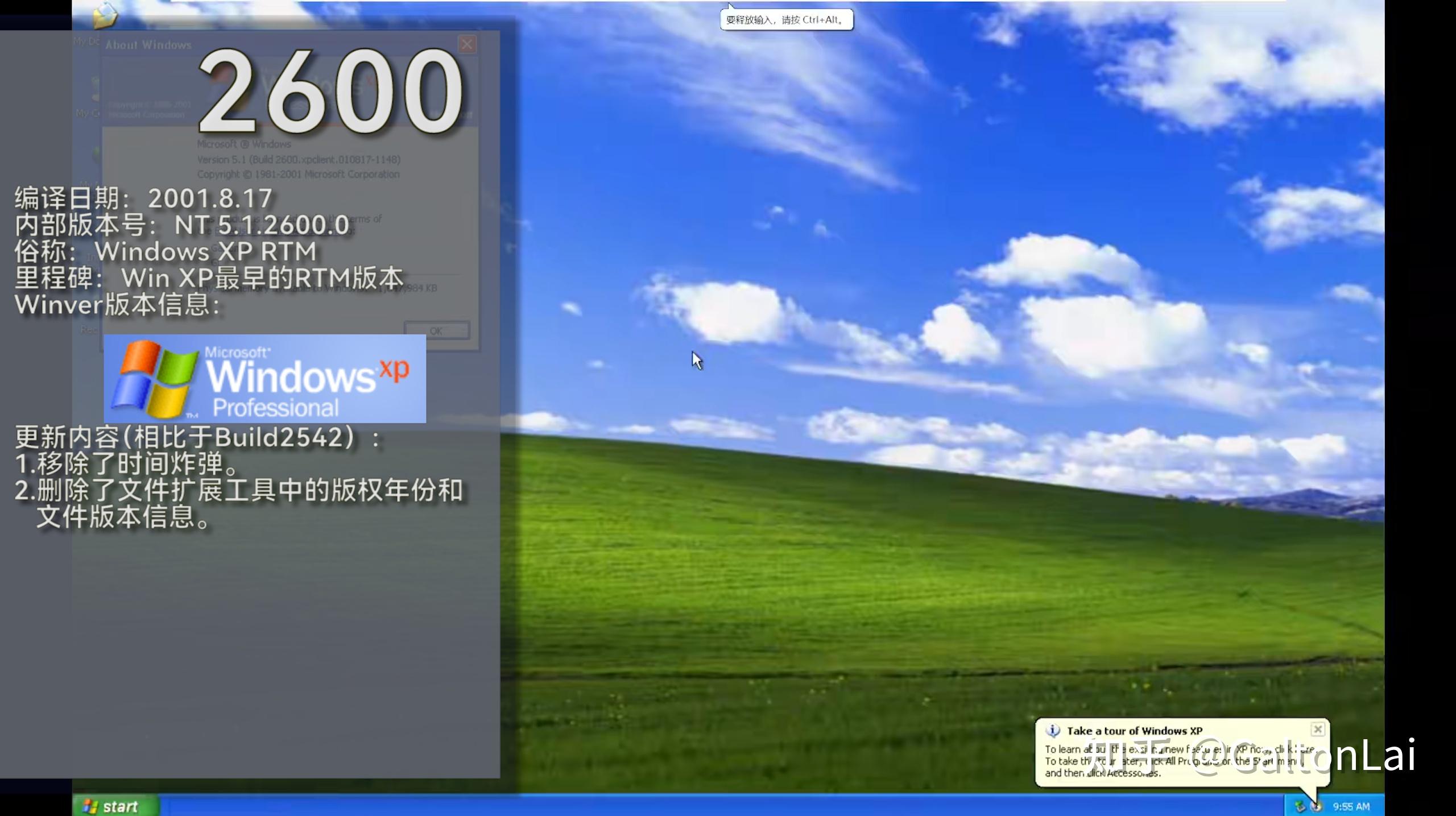Click the info icon in the tour balloon
Screen dimensions: 1456x816
click(1053, 730)
